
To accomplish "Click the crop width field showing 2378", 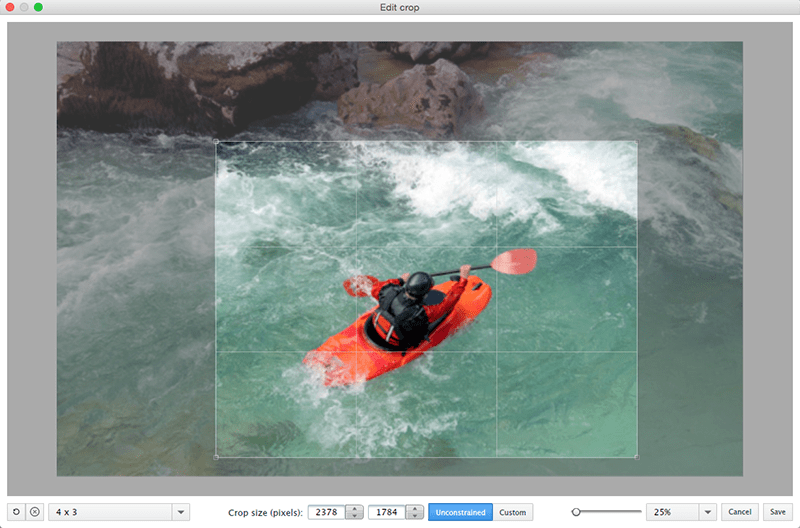I will click(327, 512).
